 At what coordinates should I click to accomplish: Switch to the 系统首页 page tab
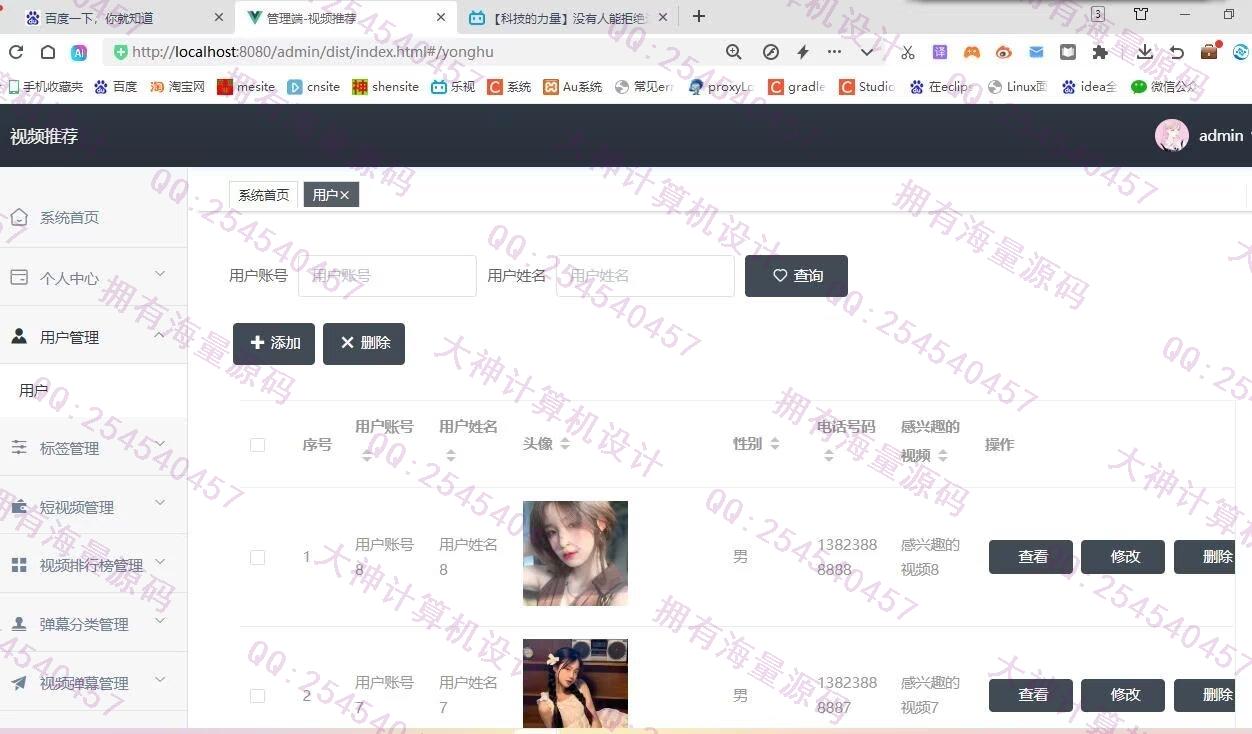[263, 195]
